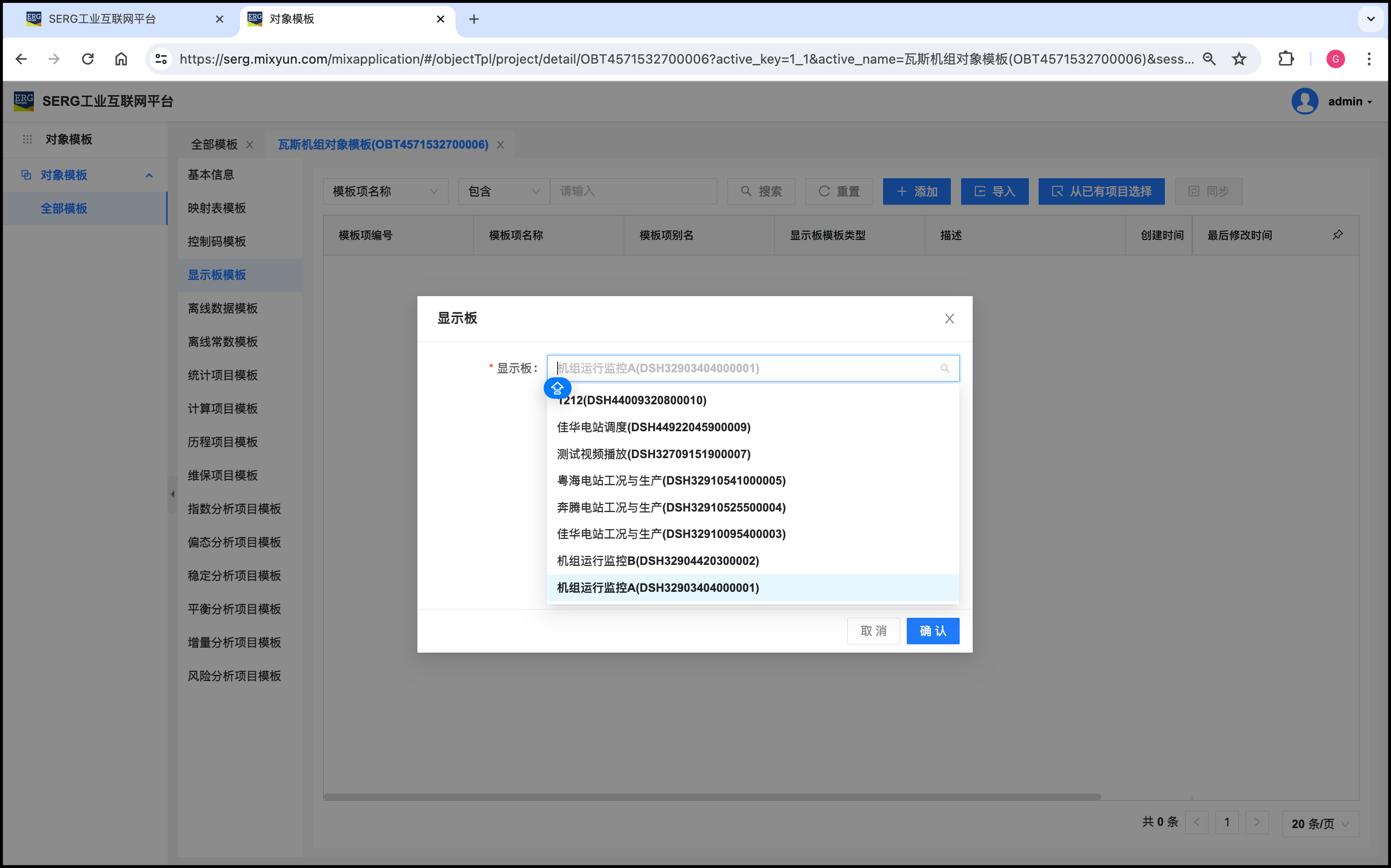
Task: Close the 显示板 dialog with X
Action: pyautogui.click(x=949, y=318)
